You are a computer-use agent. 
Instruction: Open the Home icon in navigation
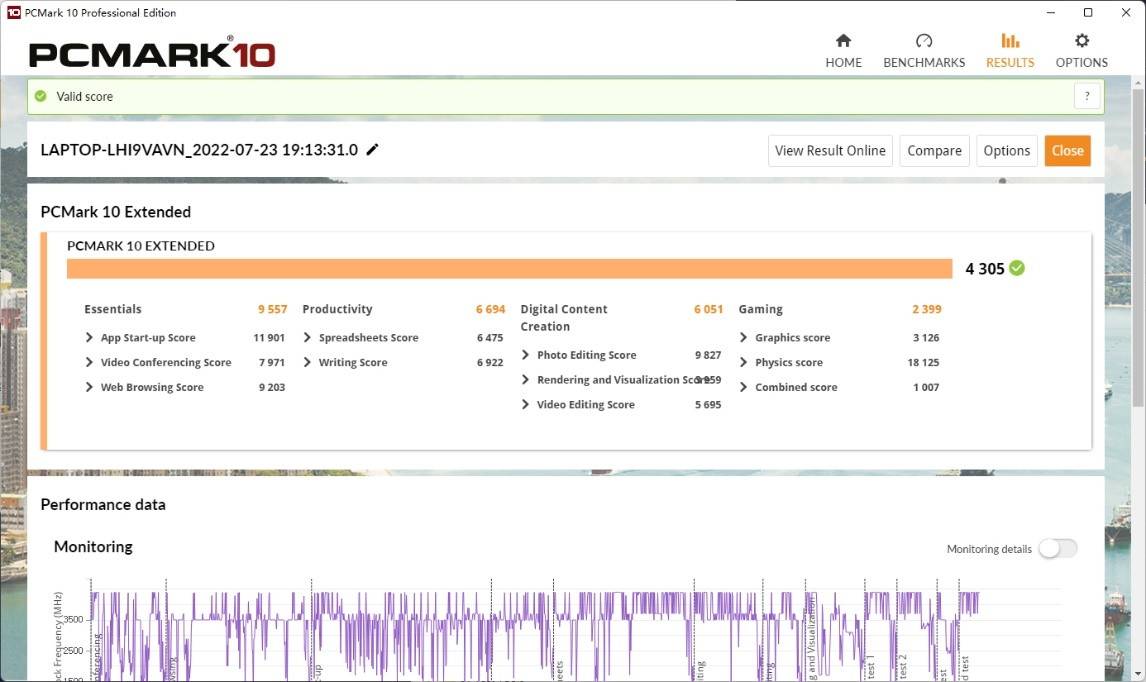point(843,41)
